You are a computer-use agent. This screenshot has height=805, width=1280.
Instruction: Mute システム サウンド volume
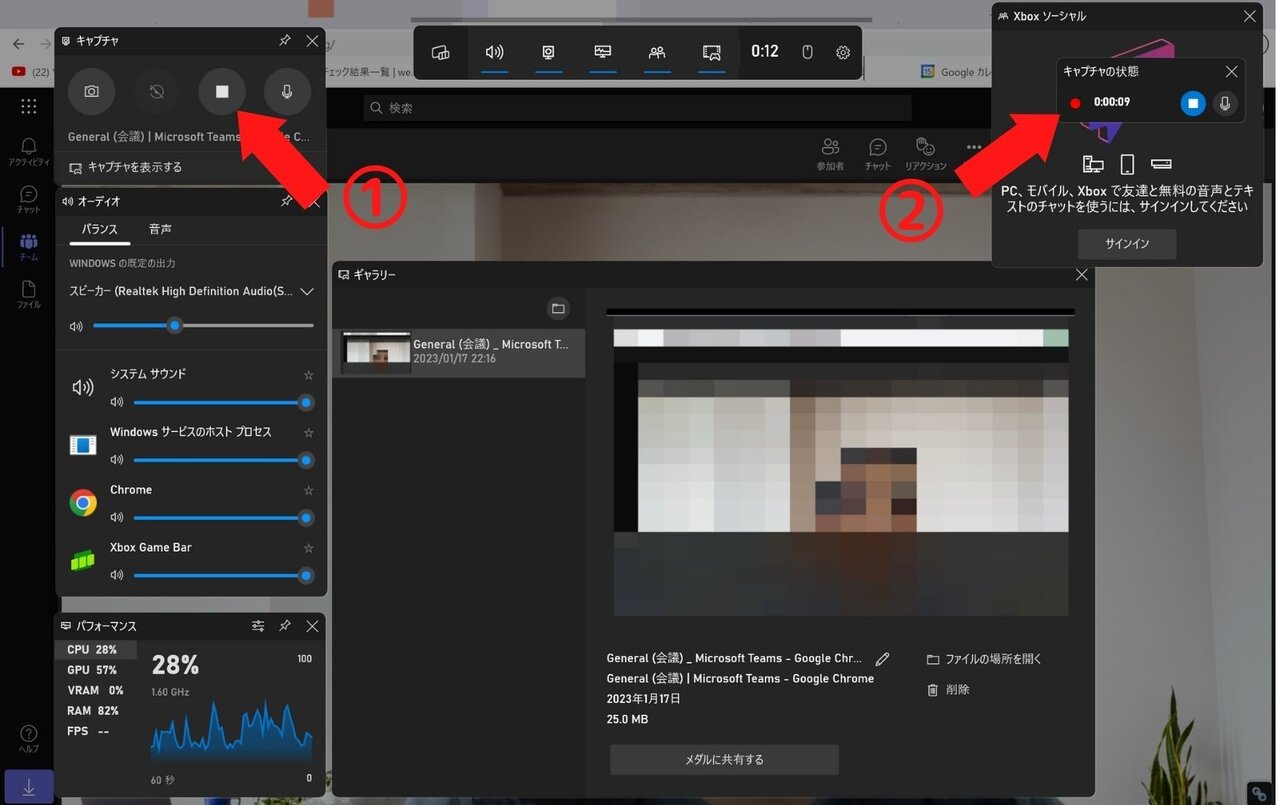(x=117, y=402)
